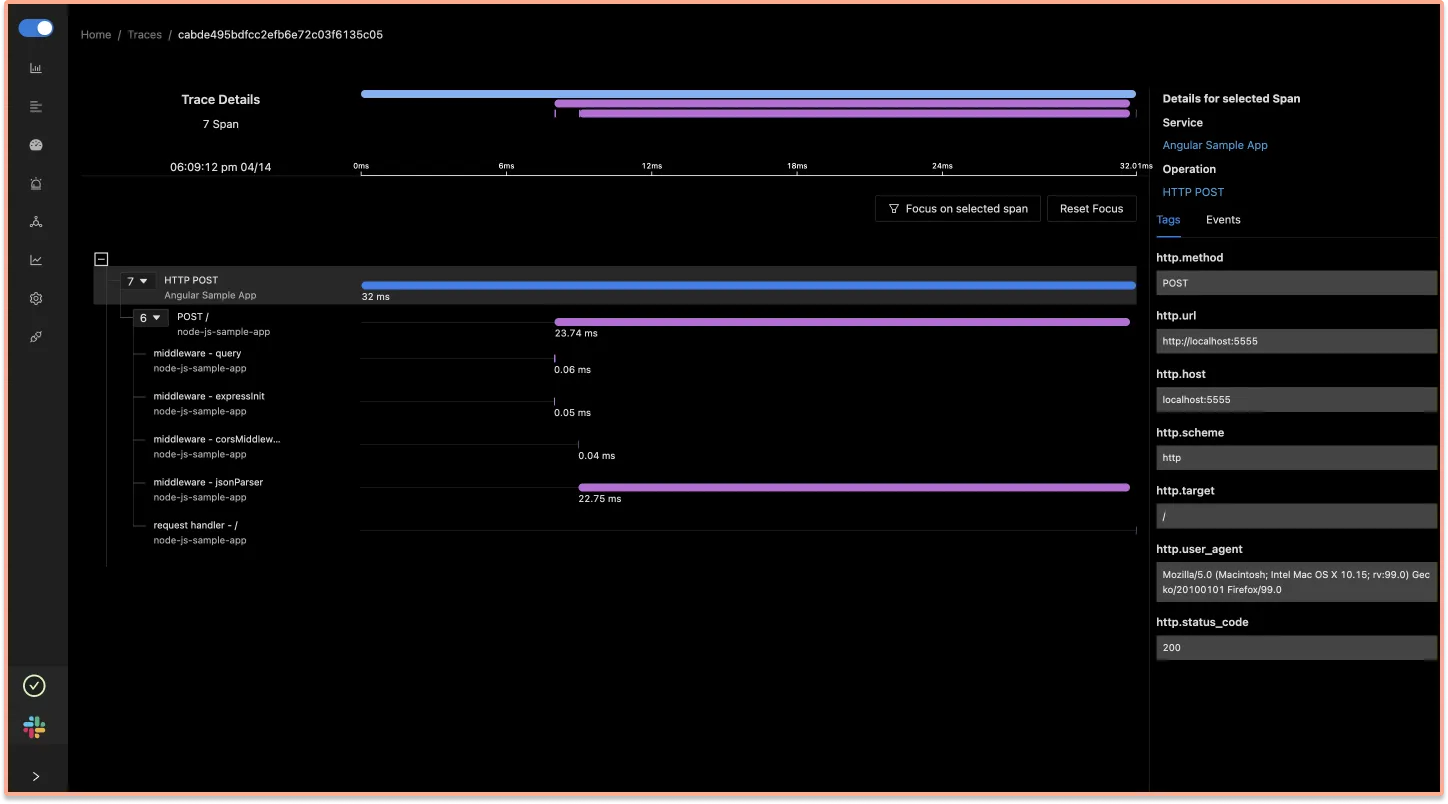Click the http.method value field POST

[1296, 283]
